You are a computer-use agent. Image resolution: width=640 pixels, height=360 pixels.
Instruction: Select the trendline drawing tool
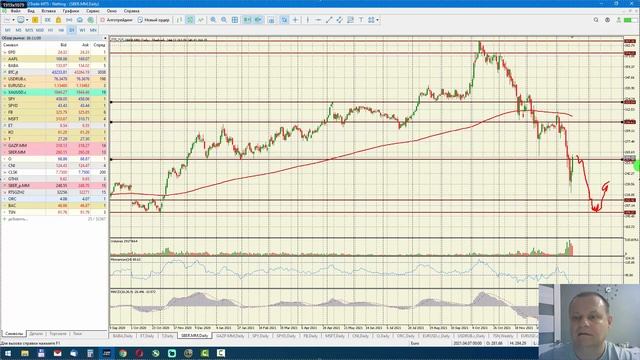pos(329,20)
